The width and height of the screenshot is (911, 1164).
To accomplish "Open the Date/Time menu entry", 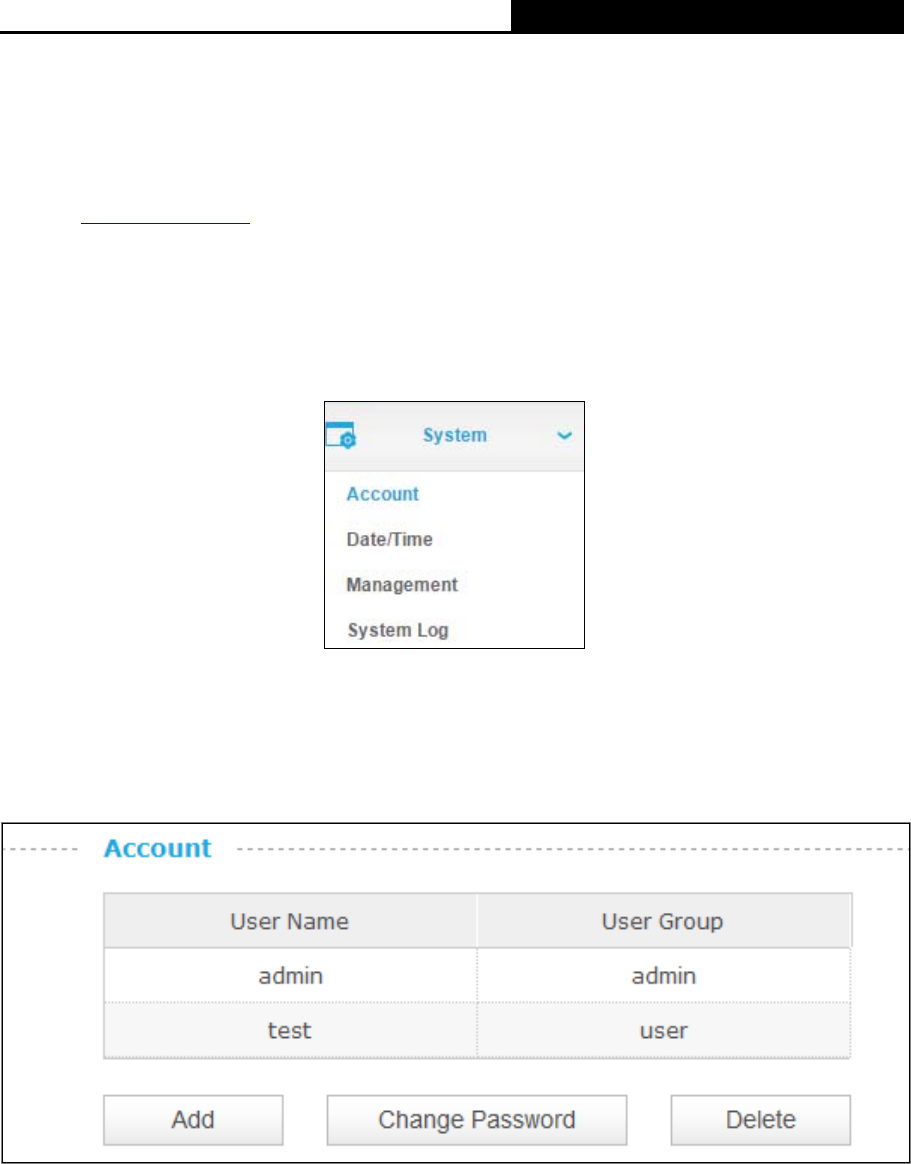I will click(x=389, y=540).
